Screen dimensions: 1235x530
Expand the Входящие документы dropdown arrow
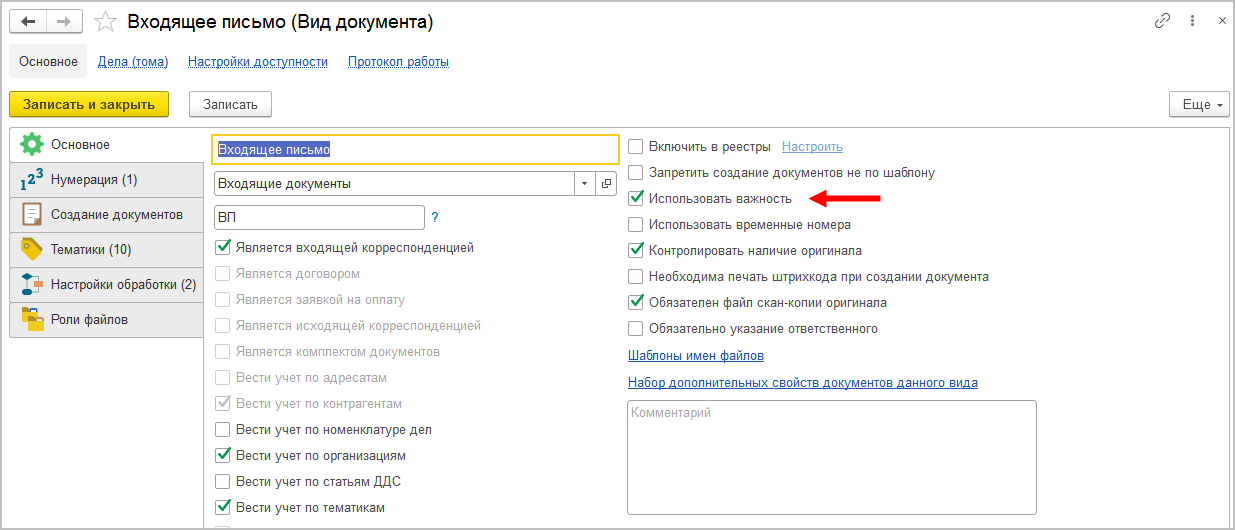[x=583, y=184]
